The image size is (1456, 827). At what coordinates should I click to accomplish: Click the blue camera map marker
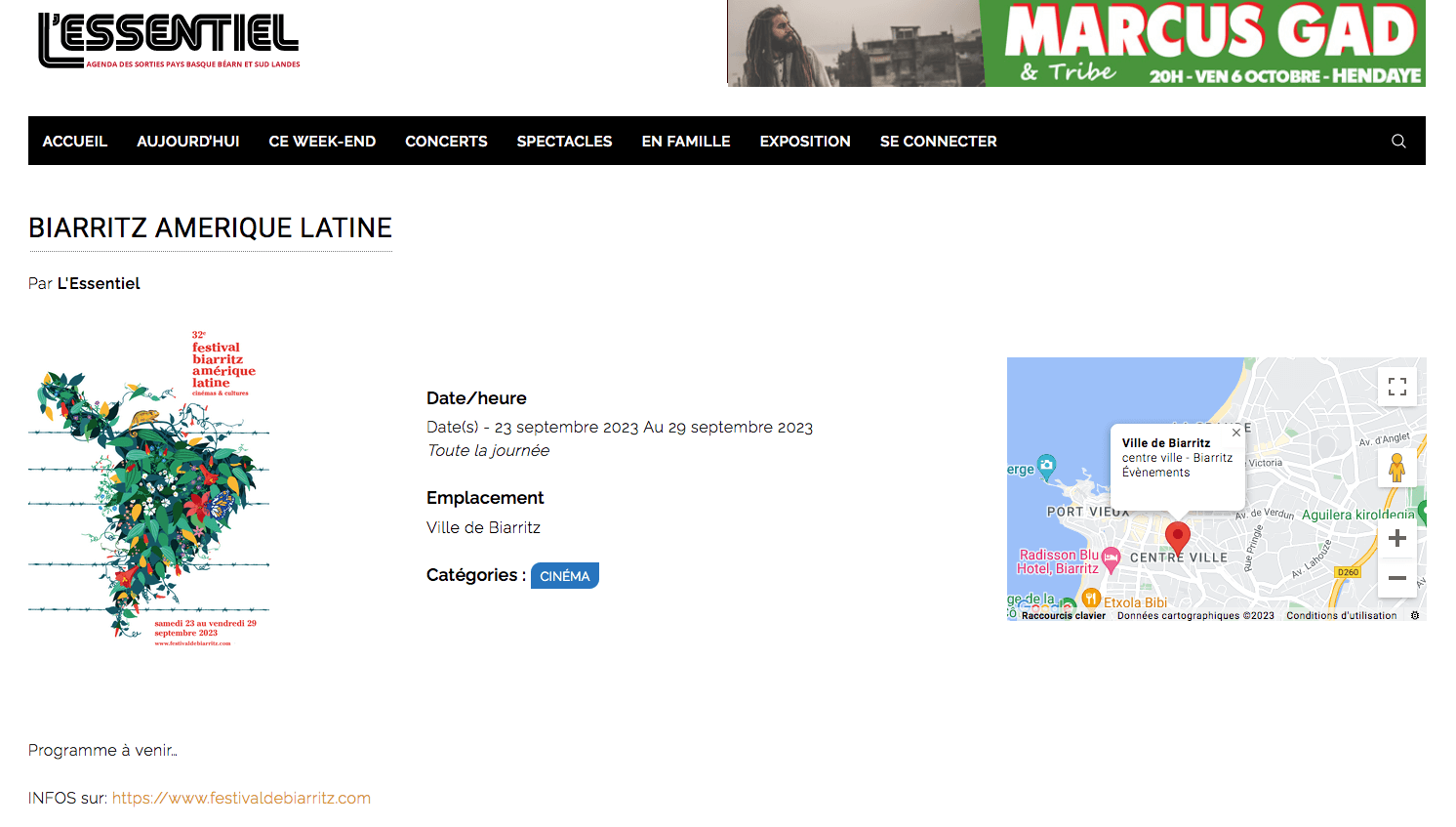(1046, 466)
